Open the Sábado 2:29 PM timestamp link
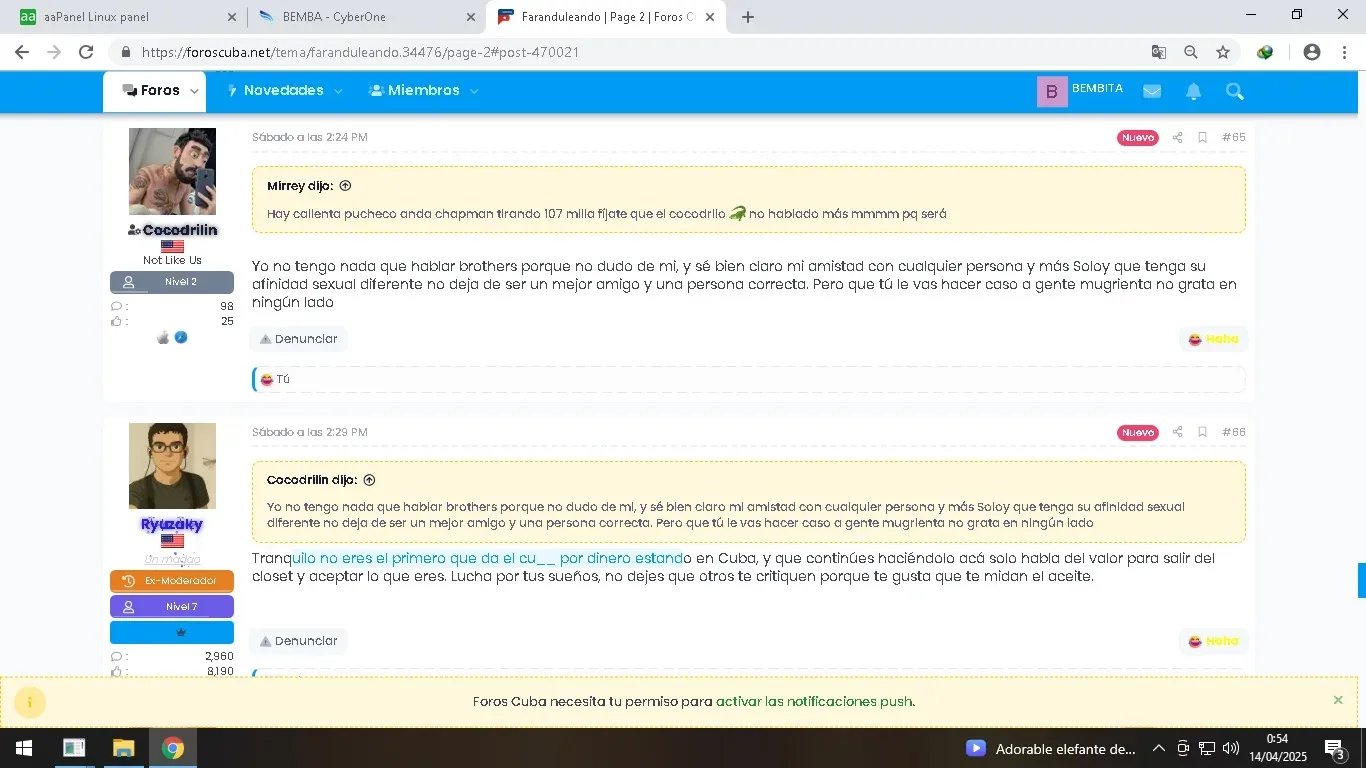This screenshot has height=768, width=1366. (310, 432)
